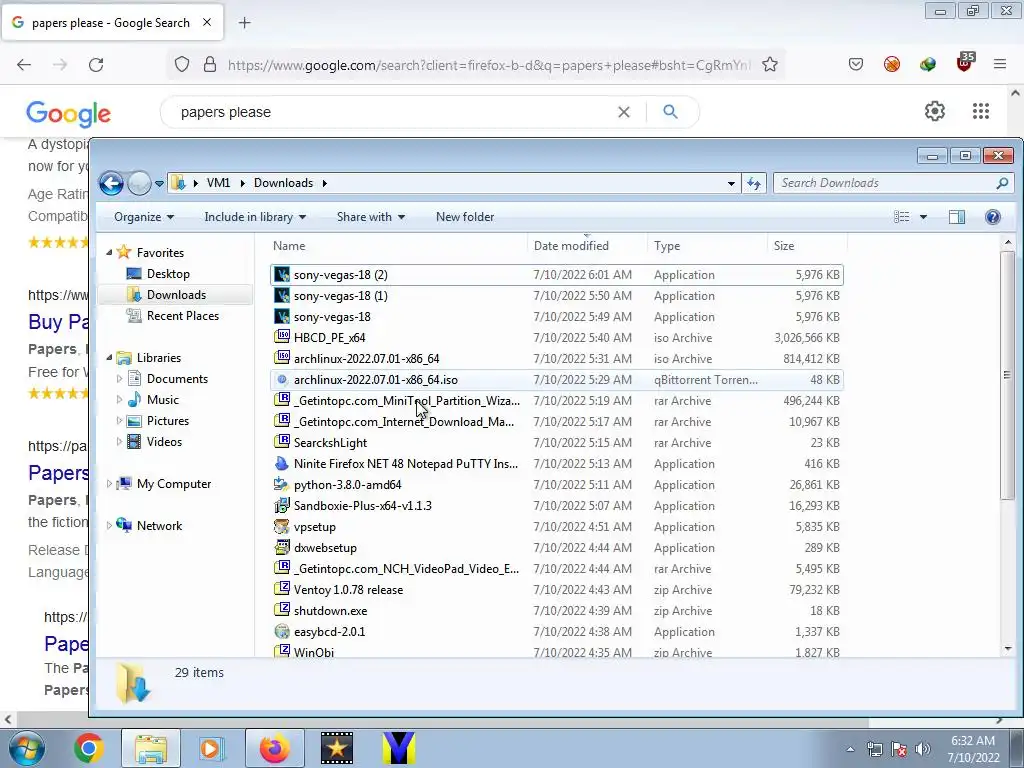Open Include in library menu

[x=255, y=217]
